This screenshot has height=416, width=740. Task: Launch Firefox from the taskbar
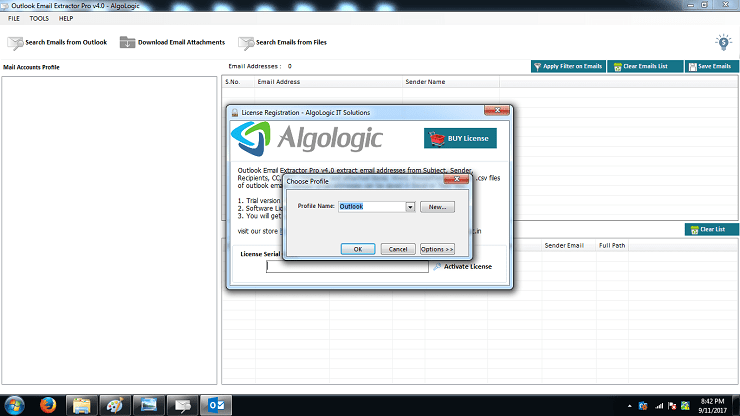coord(48,405)
